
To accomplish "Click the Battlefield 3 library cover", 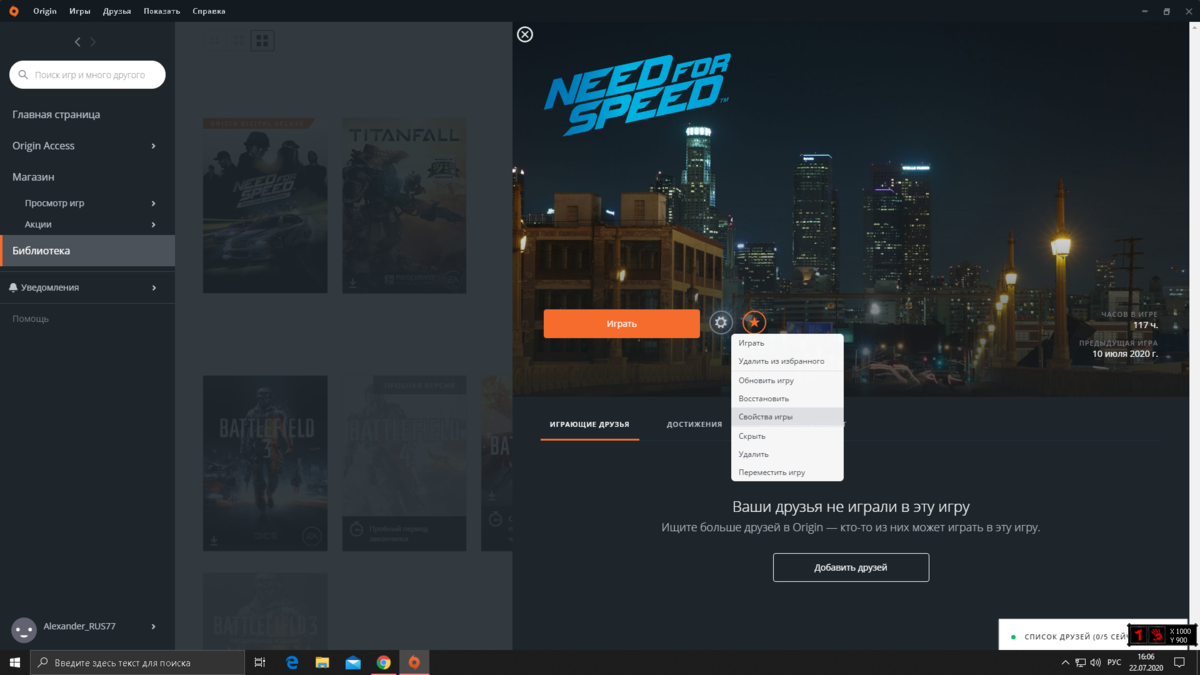I will click(x=265, y=463).
